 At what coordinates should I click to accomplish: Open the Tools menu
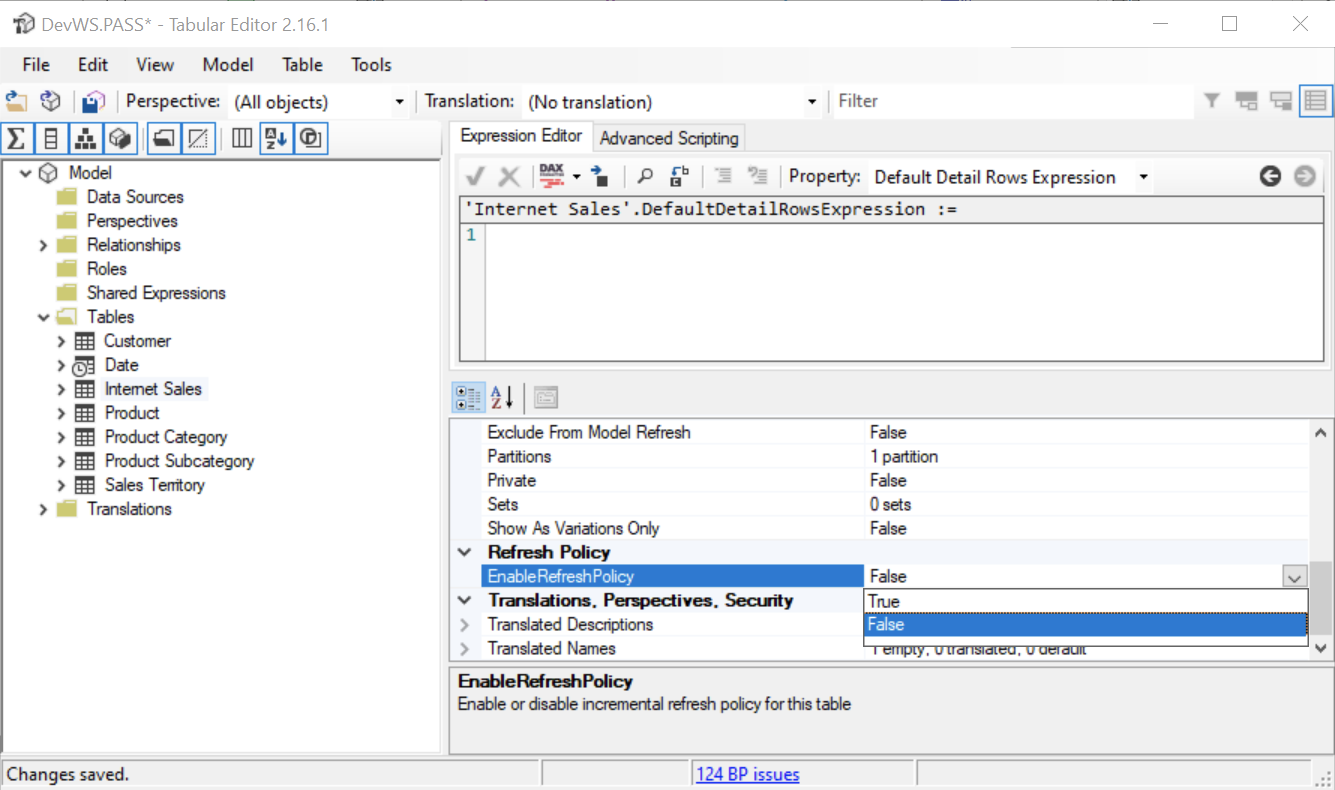tap(371, 65)
